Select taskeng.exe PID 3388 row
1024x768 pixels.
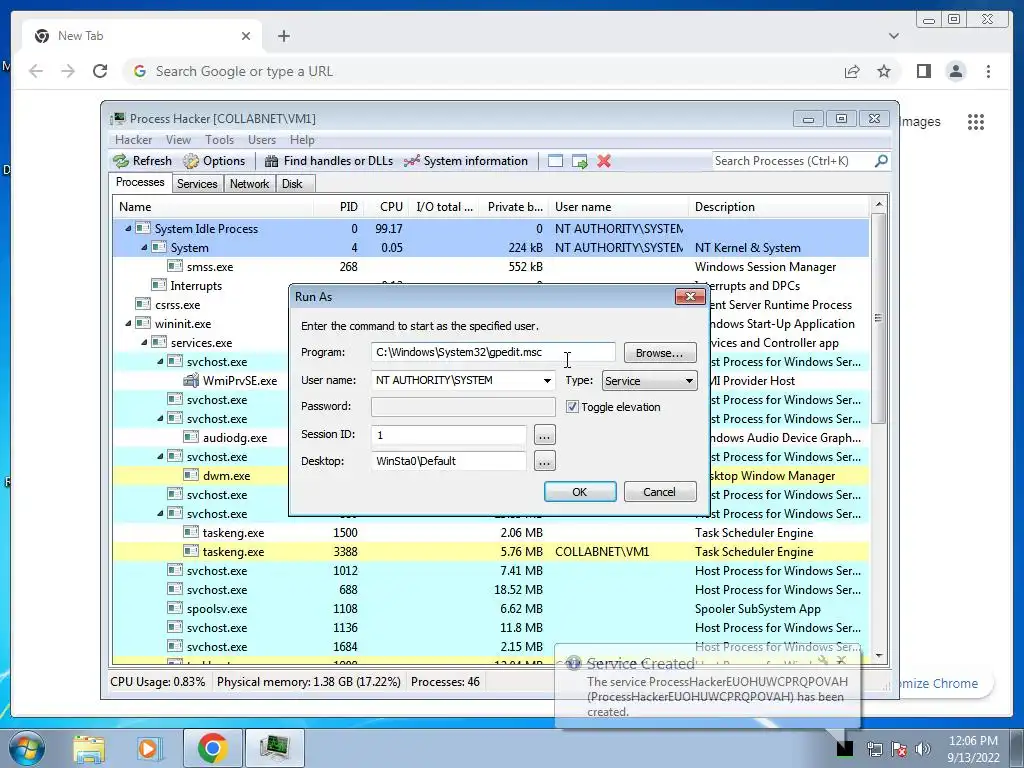(491, 552)
